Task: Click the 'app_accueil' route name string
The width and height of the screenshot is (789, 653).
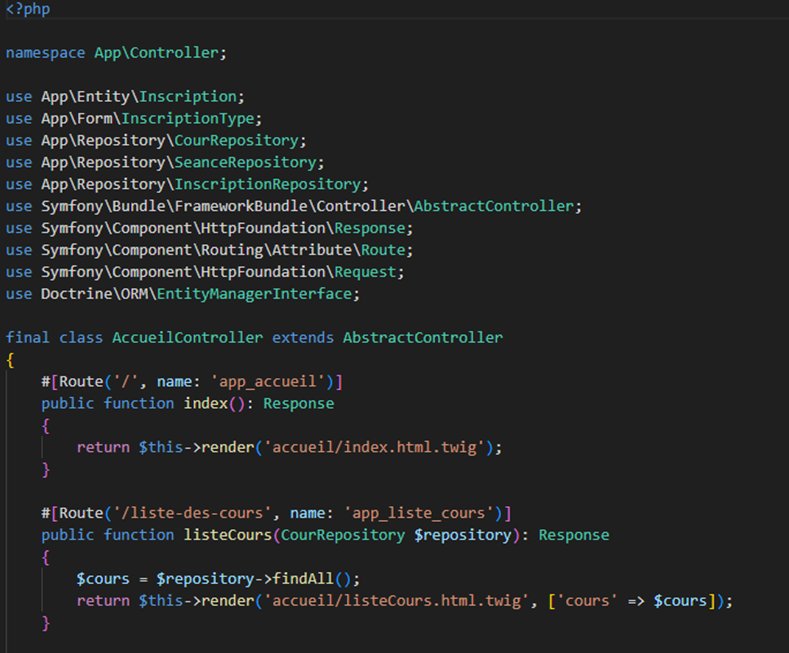Action: (x=268, y=382)
